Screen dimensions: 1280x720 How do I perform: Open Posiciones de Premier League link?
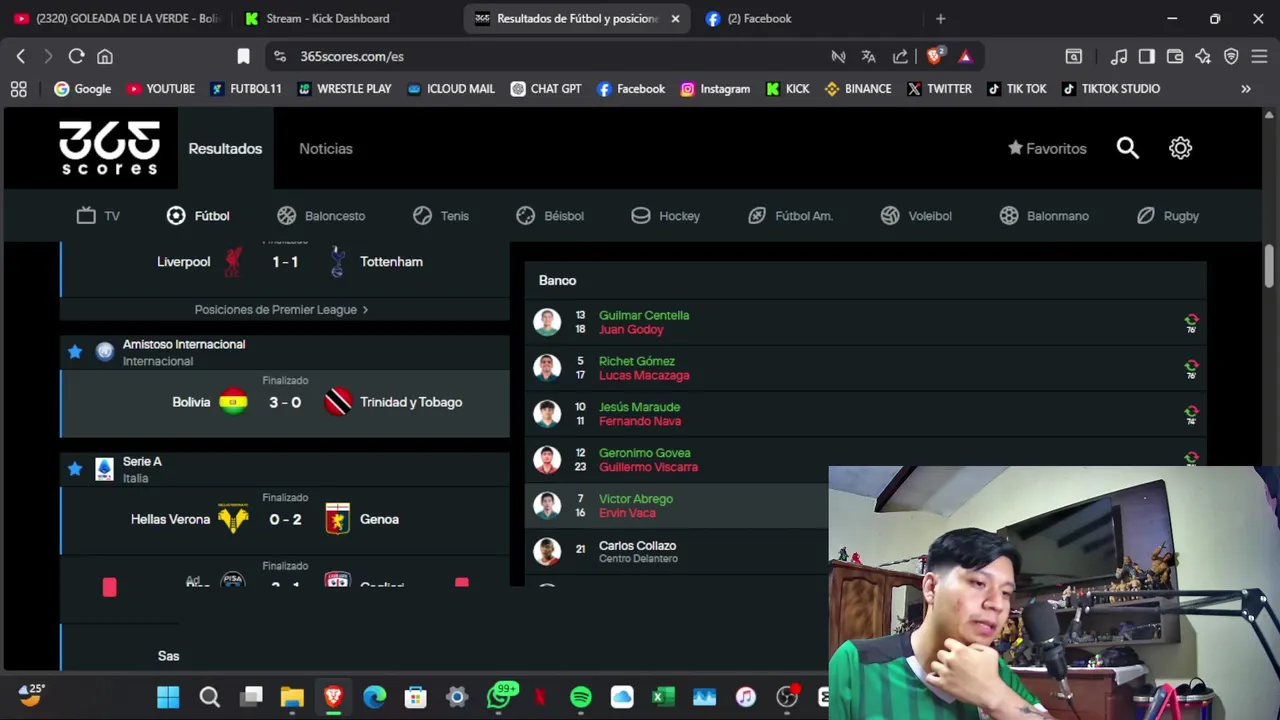click(282, 310)
